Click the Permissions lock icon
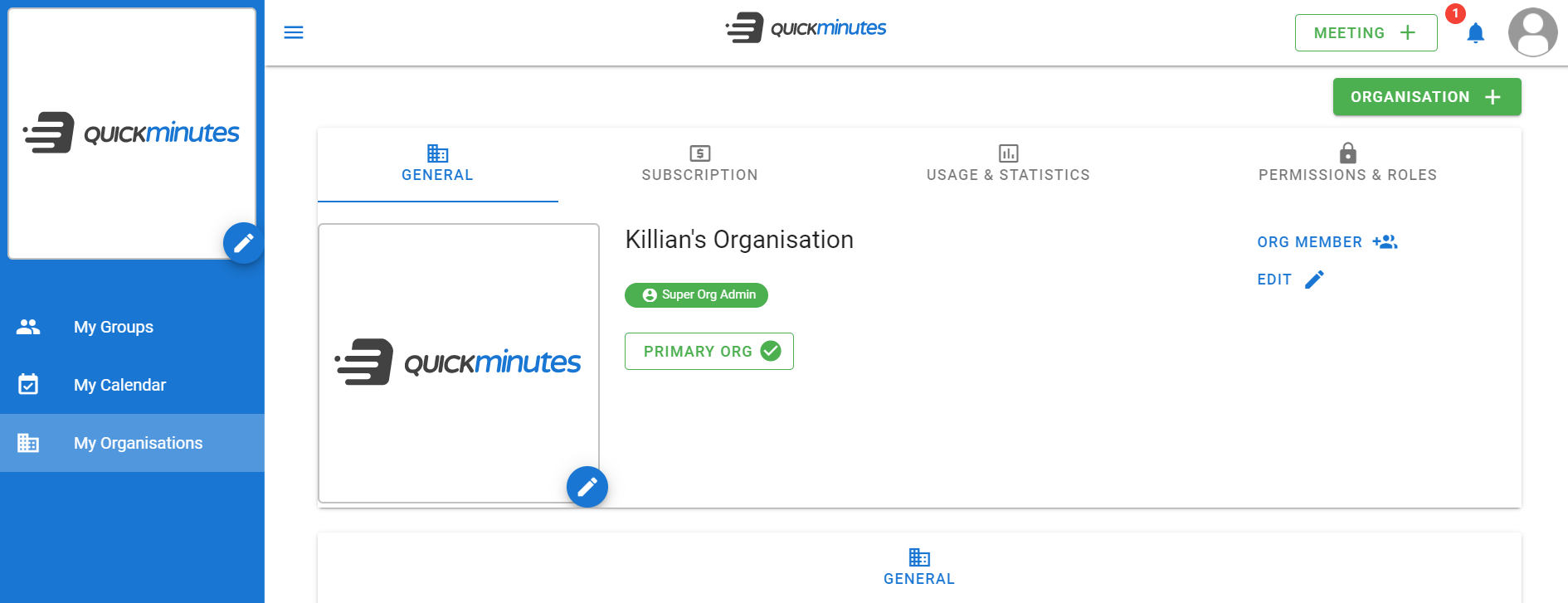The height and width of the screenshot is (603, 1568). (1348, 152)
